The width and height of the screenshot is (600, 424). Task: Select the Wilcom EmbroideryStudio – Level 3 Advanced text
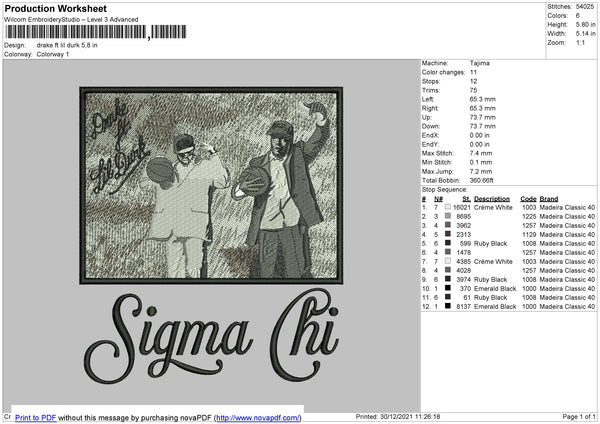point(71,20)
